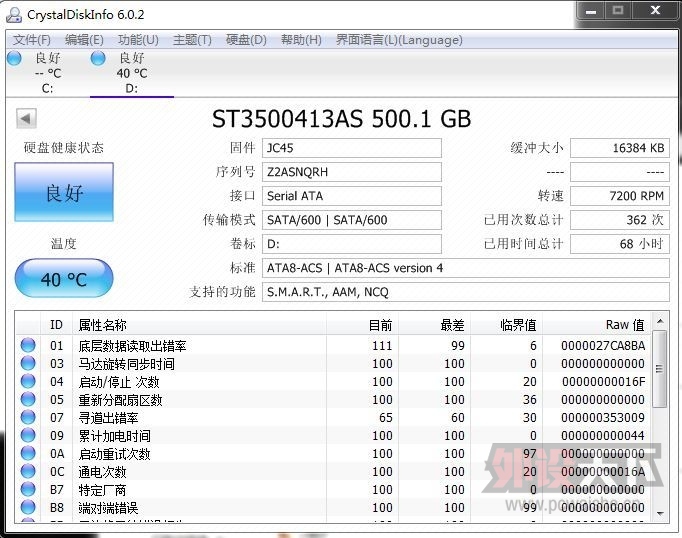Screen dimensions: 682x538
Task: Click the raw value 0000027CA8BA
Action: [x=603, y=346]
